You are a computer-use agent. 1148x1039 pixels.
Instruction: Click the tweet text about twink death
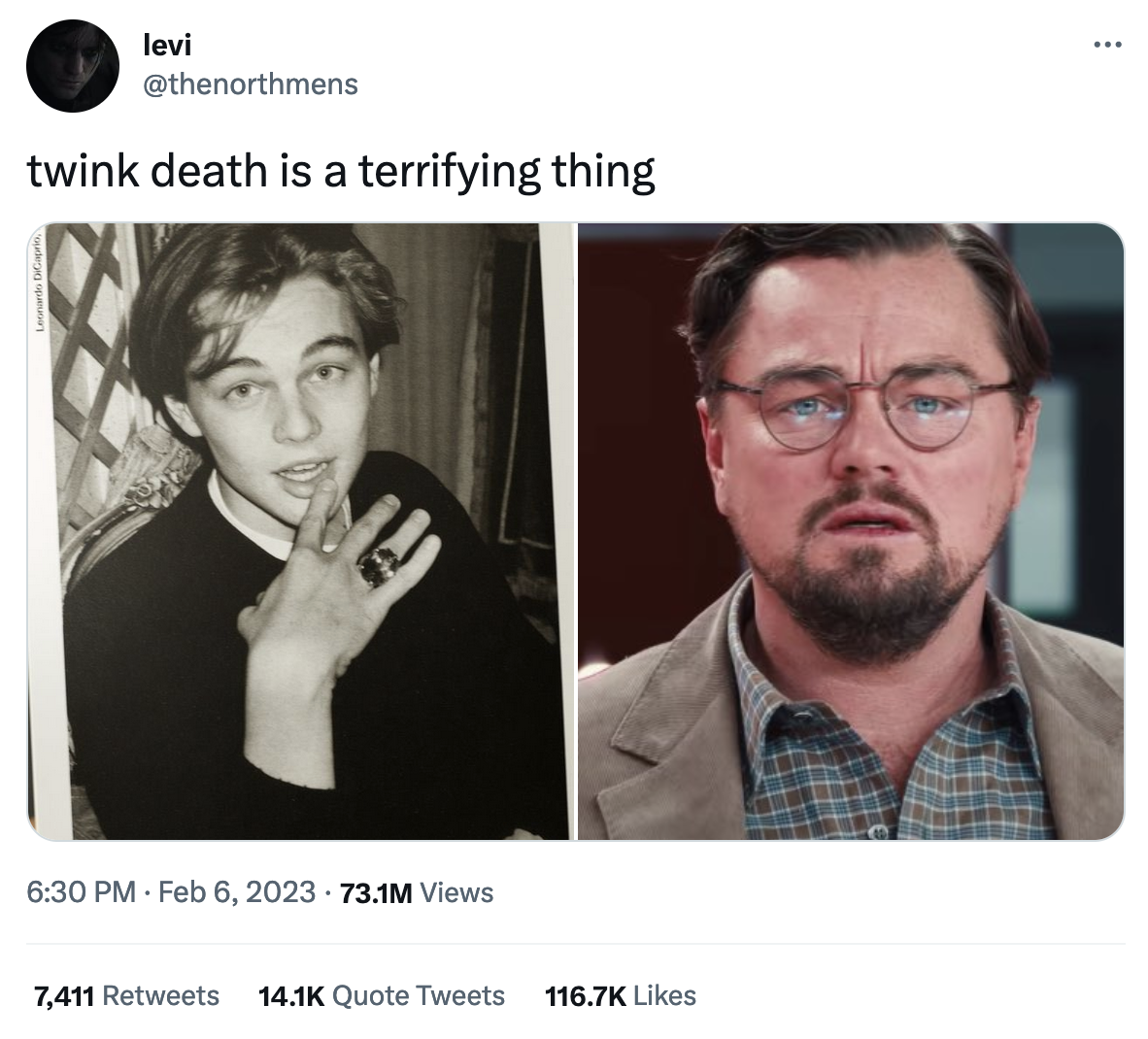[x=341, y=171]
